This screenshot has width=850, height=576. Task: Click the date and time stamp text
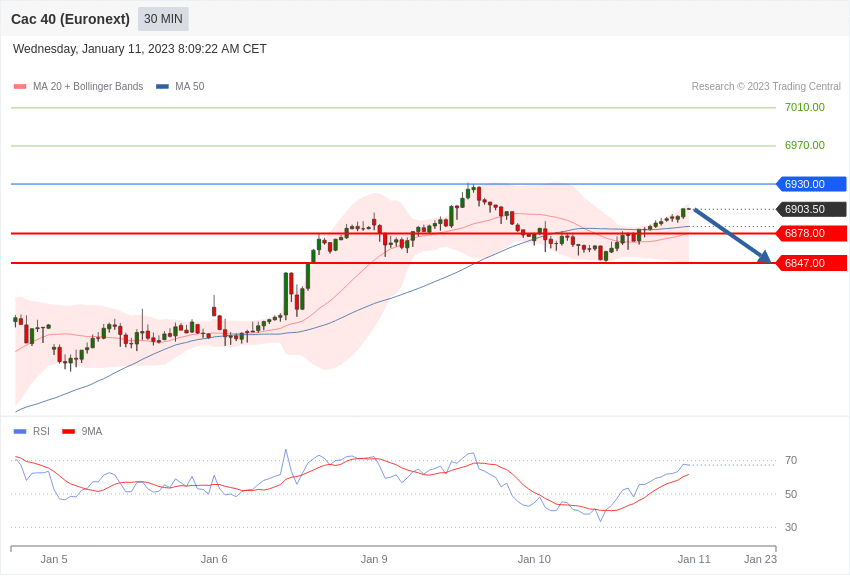[x=140, y=49]
